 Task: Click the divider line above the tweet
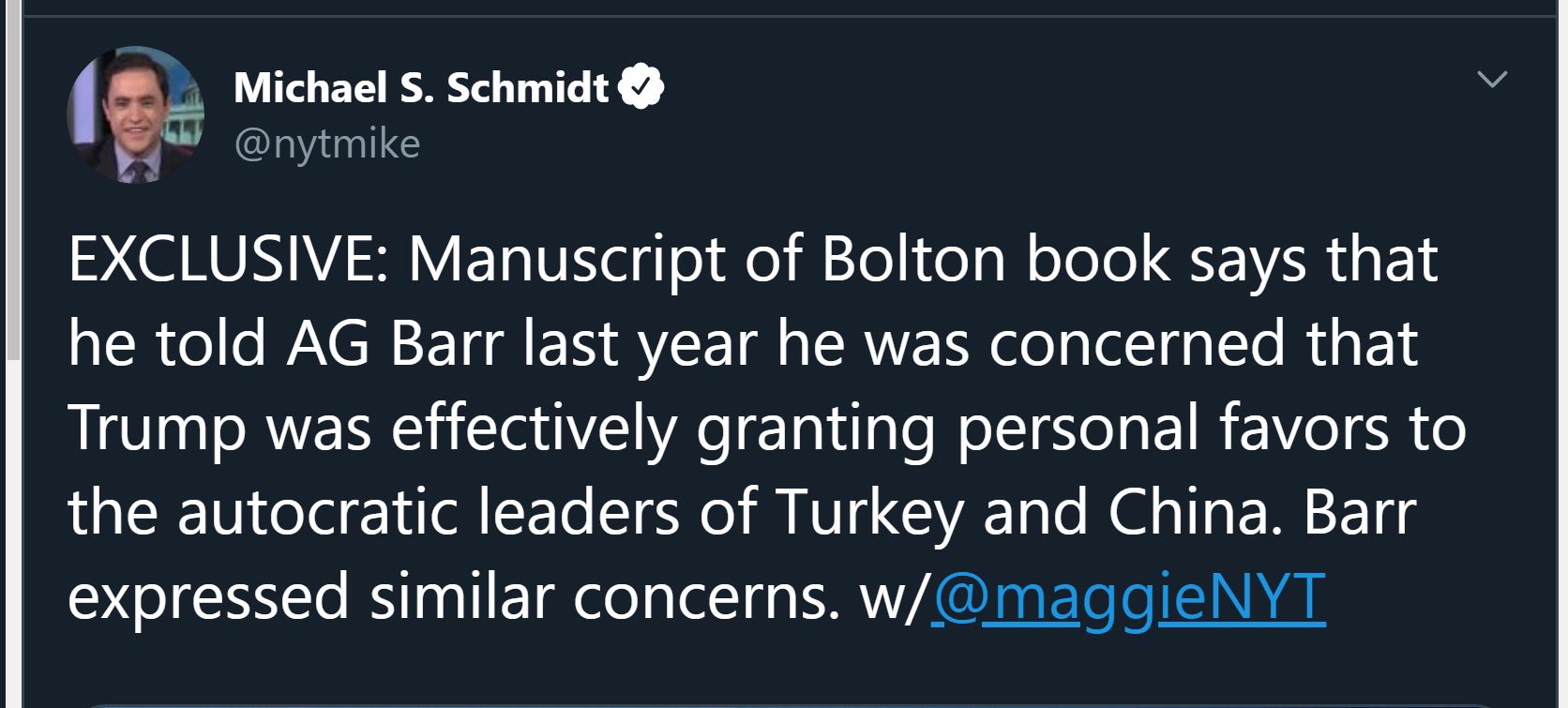point(784,16)
